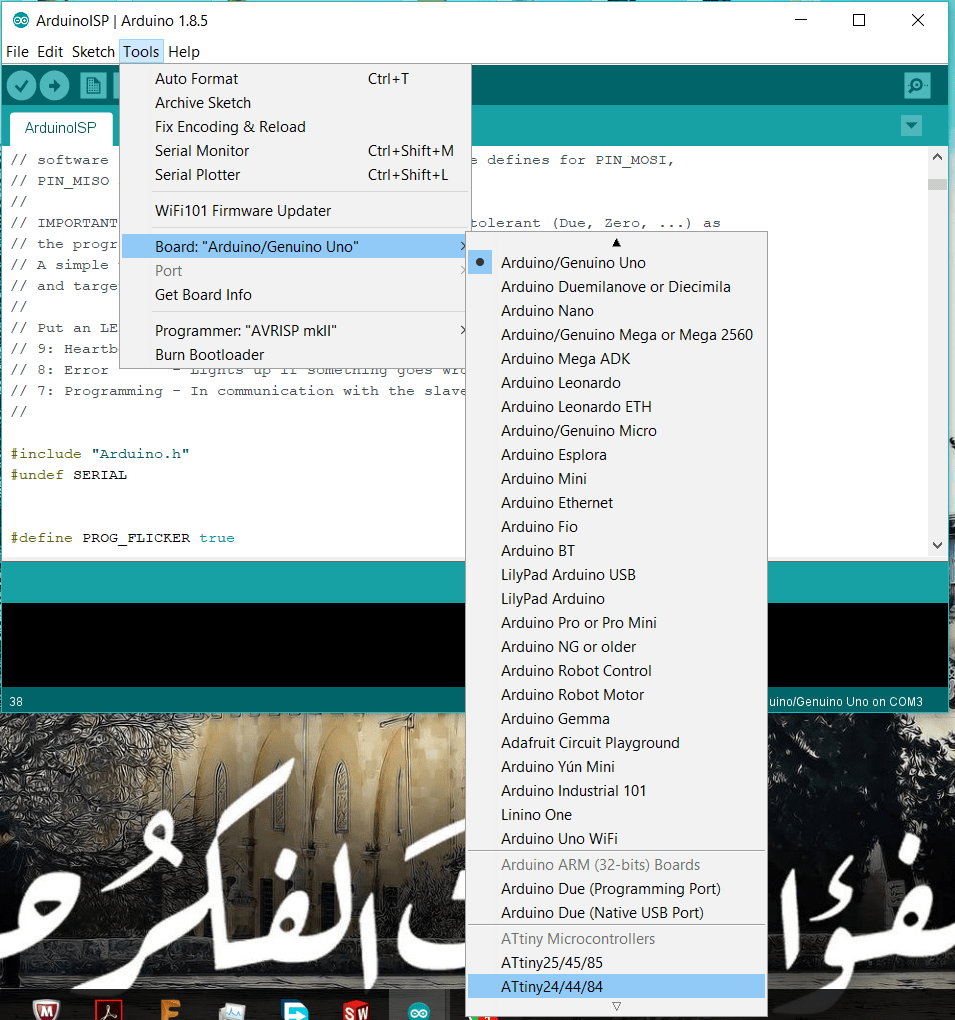Choose Arduino Gemma board
Viewport: 955px width, 1020px height.
point(616,719)
